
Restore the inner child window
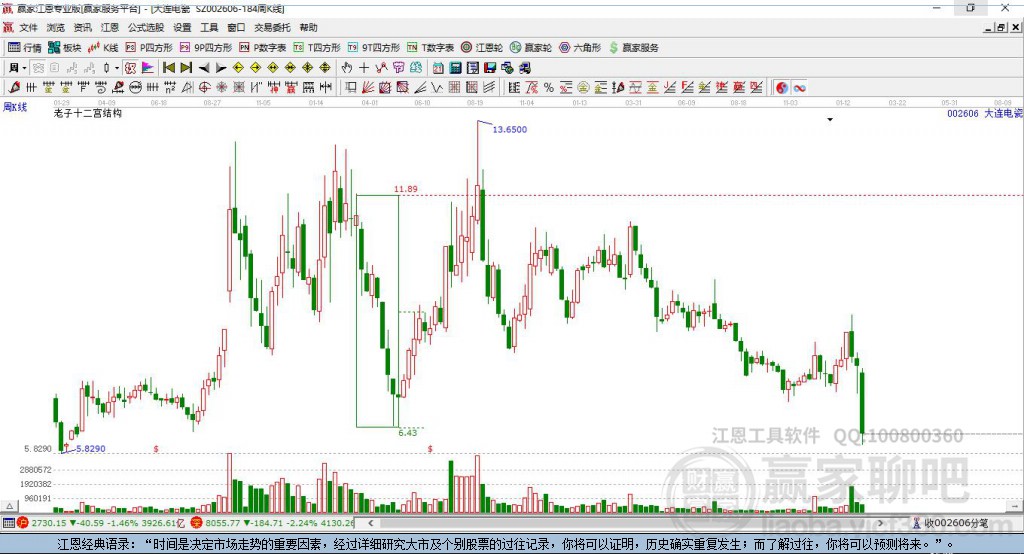[x=1001, y=27]
